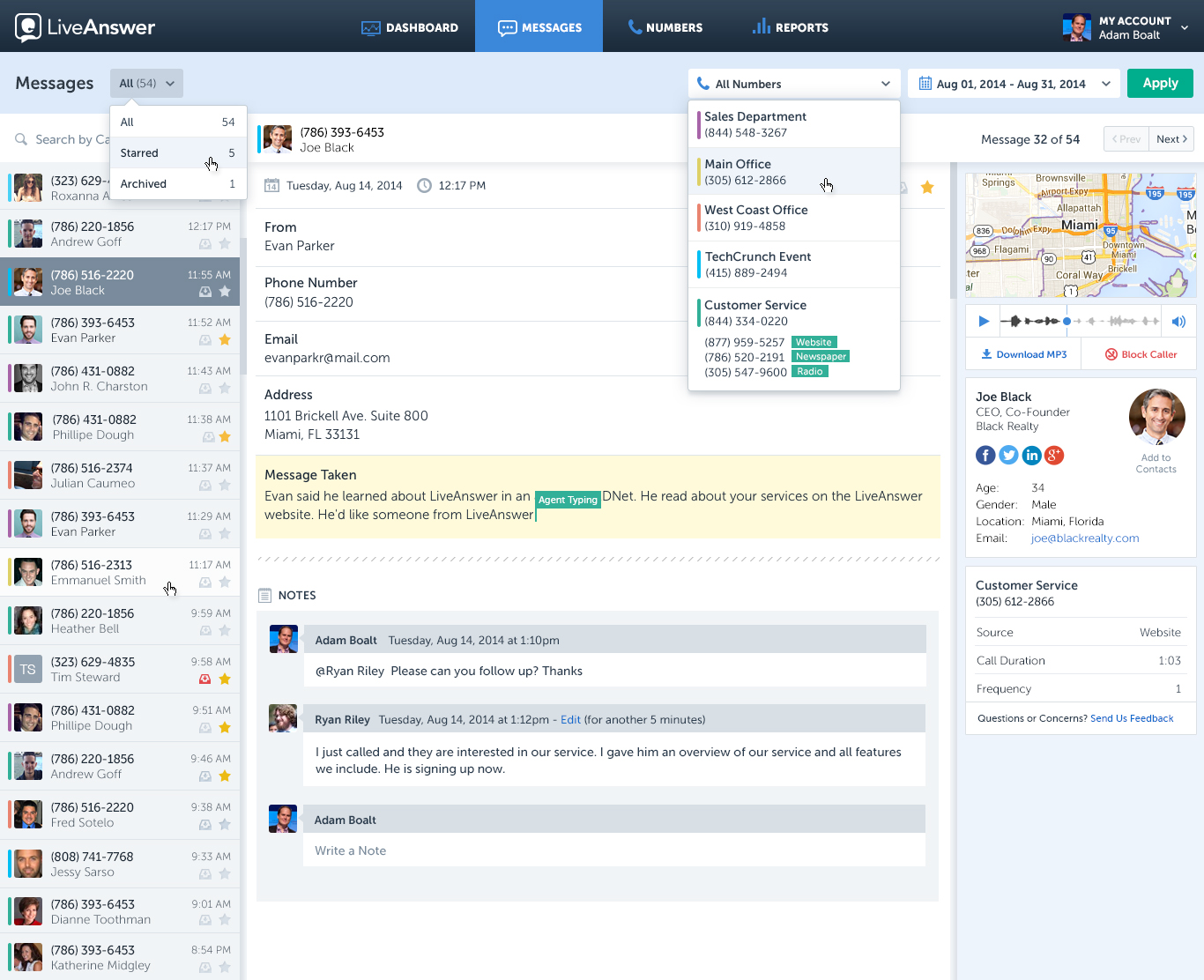Screen dimensions: 1204x980
Task: Open Joe Black's LinkedIn profile icon
Action: click(1031, 455)
